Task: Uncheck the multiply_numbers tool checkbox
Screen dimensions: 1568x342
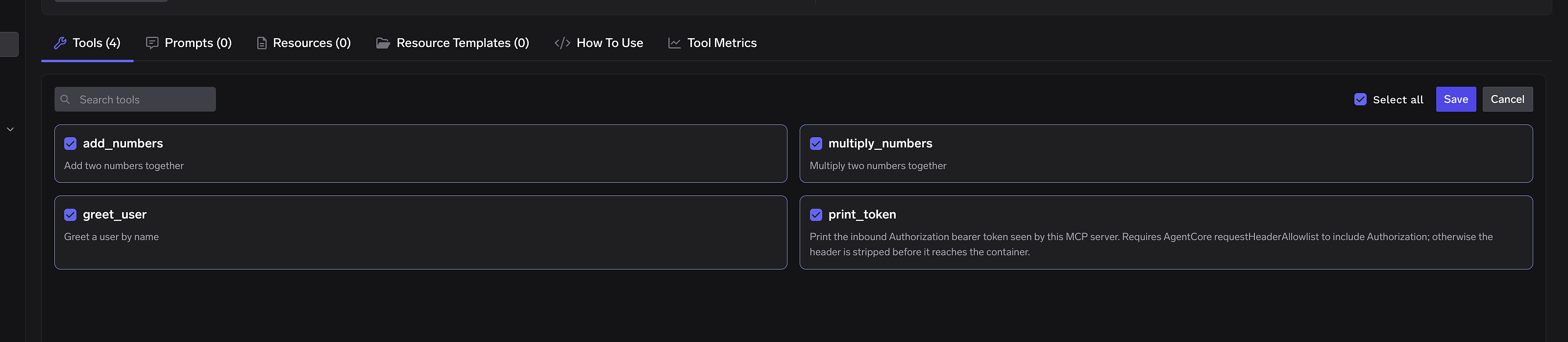Action: (x=816, y=144)
